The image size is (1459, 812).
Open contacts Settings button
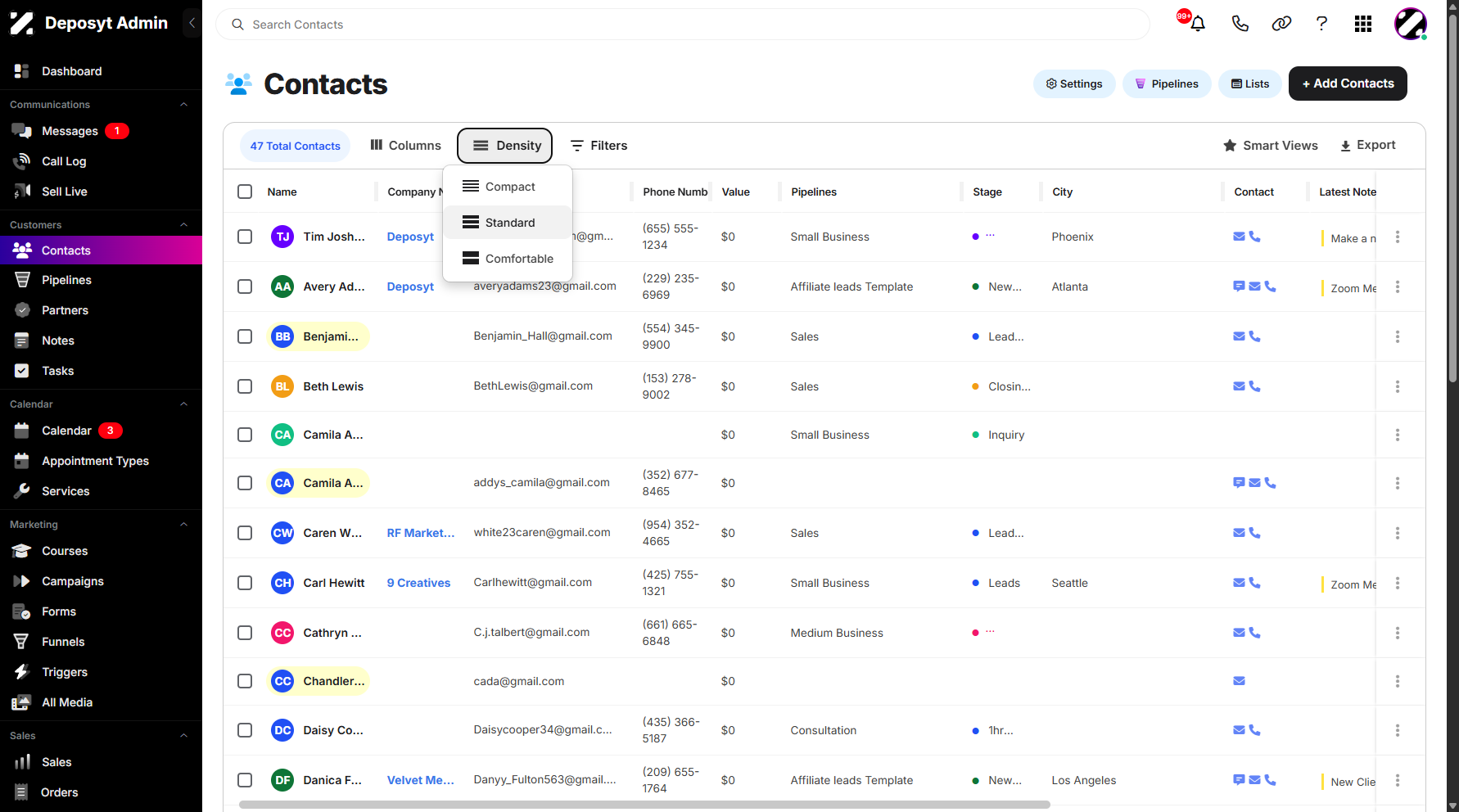click(1074, 83)
